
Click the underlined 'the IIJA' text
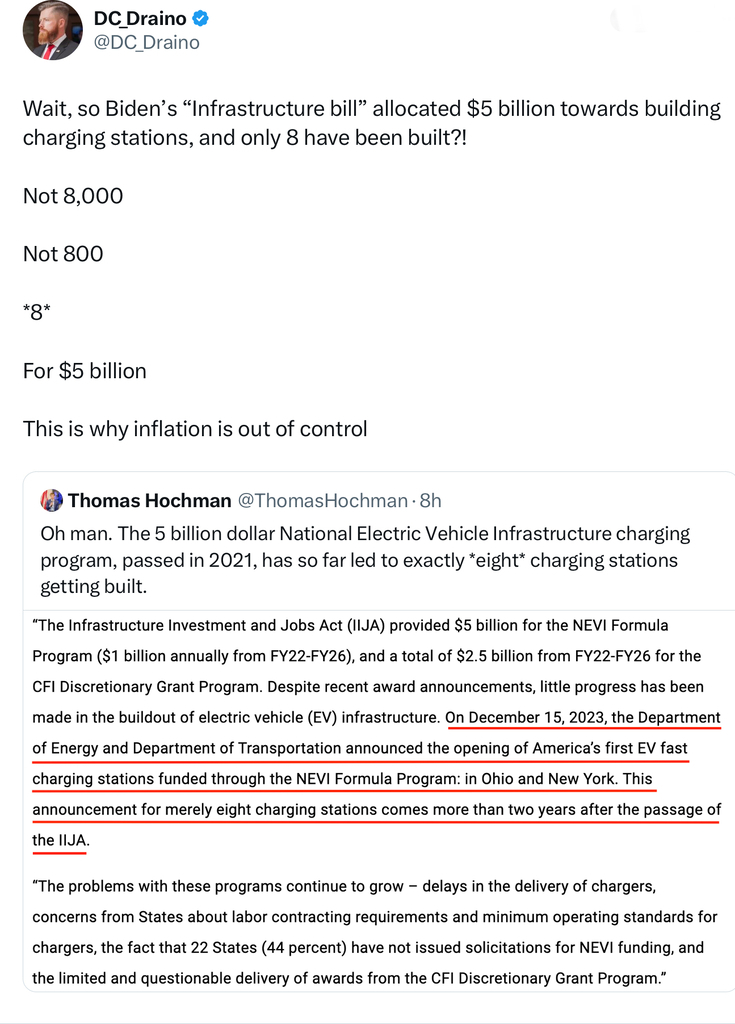point(59,840)
